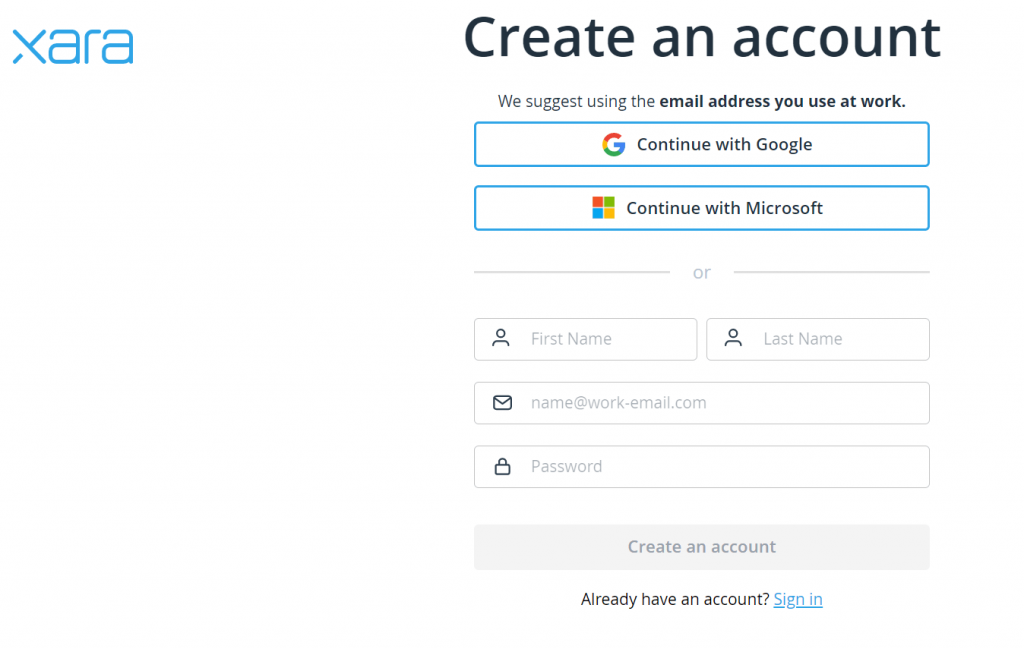Click the person icon in First Name field
The width and height of the screenshot is (1024, 649).
(x=501, y=339)
